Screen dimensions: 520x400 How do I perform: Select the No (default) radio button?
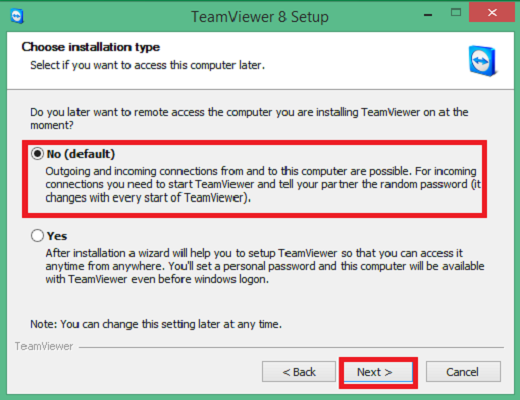37,154
